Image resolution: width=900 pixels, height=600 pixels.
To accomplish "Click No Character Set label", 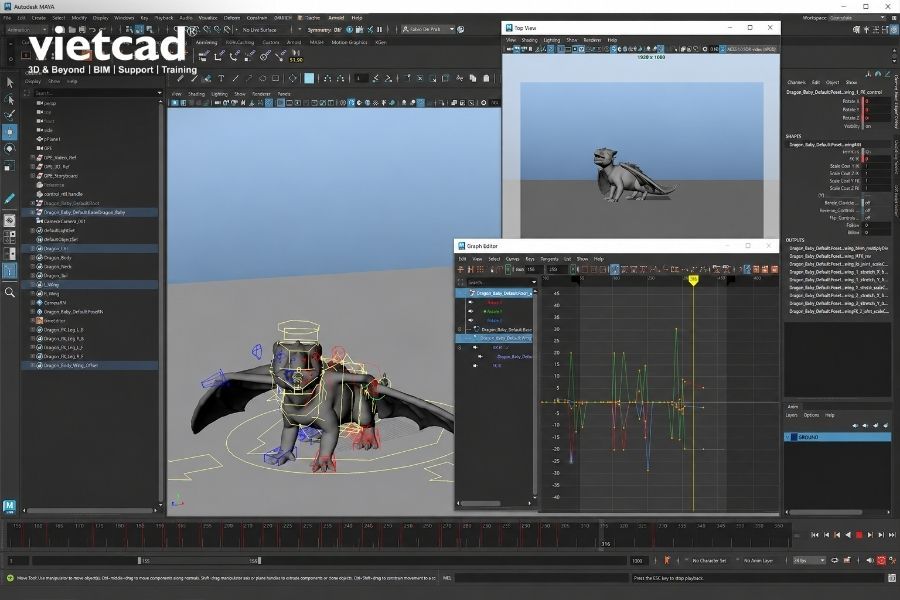I will click(x=709, y=560).
